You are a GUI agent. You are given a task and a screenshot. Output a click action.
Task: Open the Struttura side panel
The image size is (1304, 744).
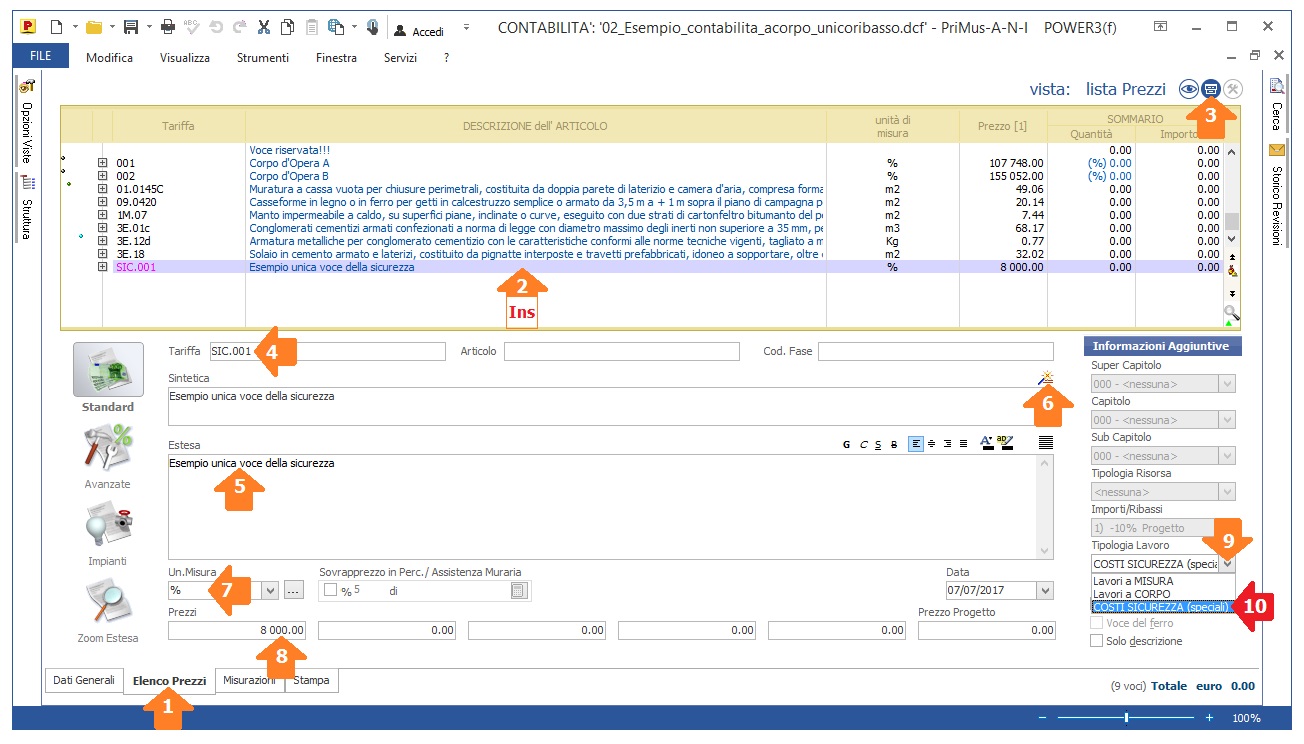pyautogui.click(x=27, y=208)
